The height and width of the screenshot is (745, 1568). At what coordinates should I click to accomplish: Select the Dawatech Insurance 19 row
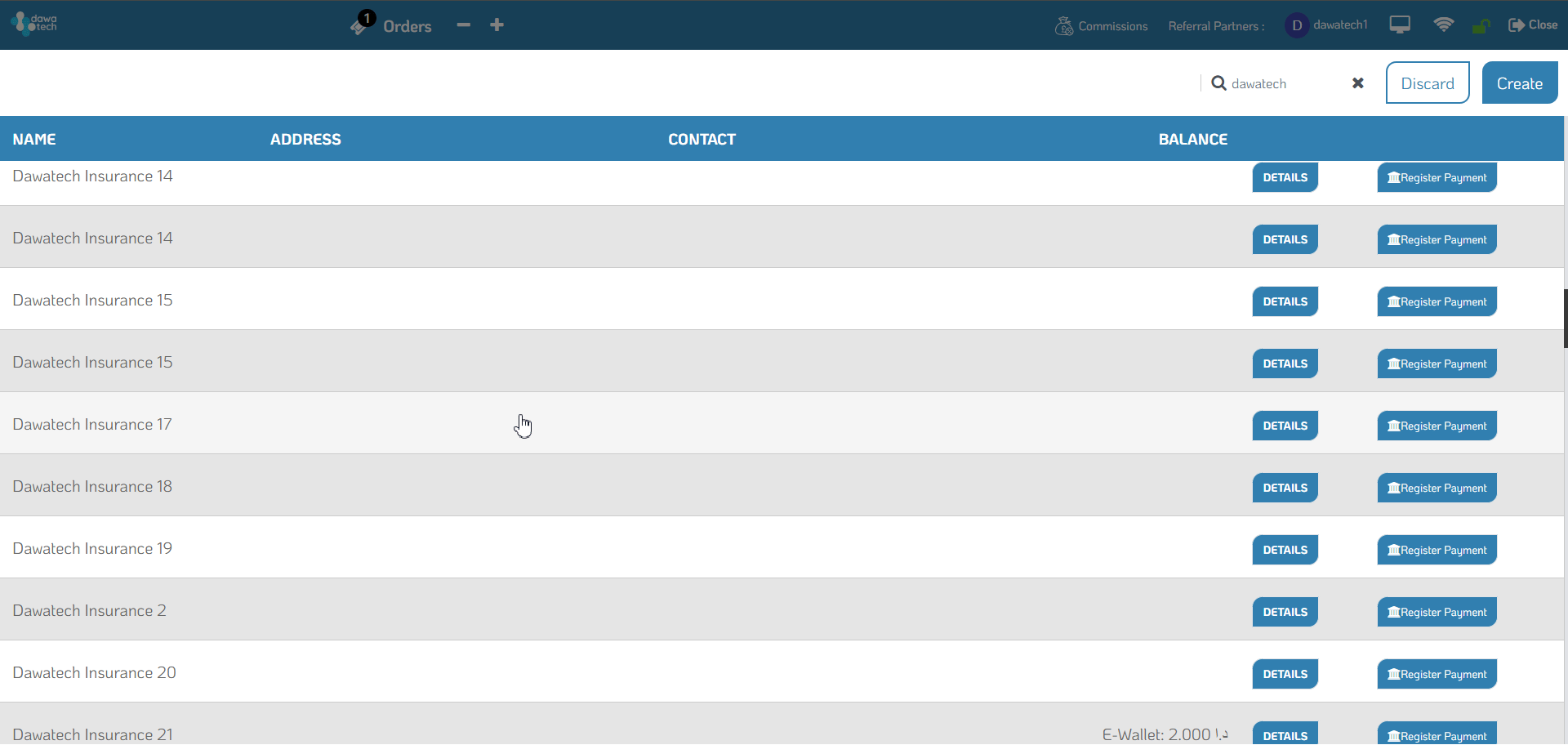tap(782, 547)
